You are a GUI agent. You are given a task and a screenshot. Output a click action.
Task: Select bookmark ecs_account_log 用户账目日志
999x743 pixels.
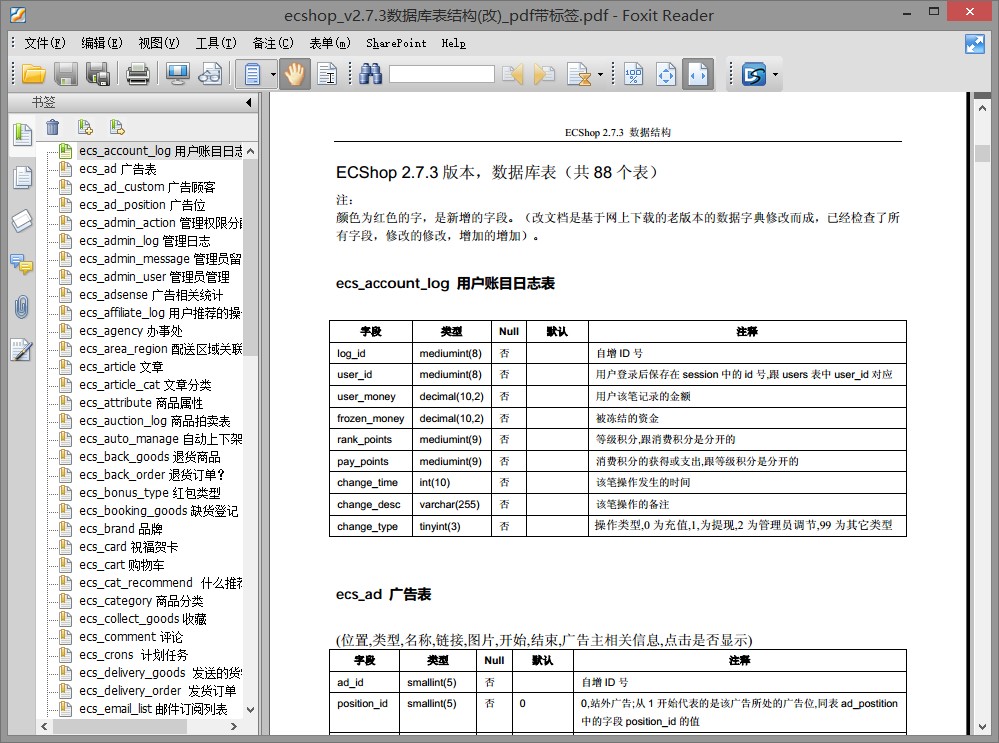[x=161, y=151]
